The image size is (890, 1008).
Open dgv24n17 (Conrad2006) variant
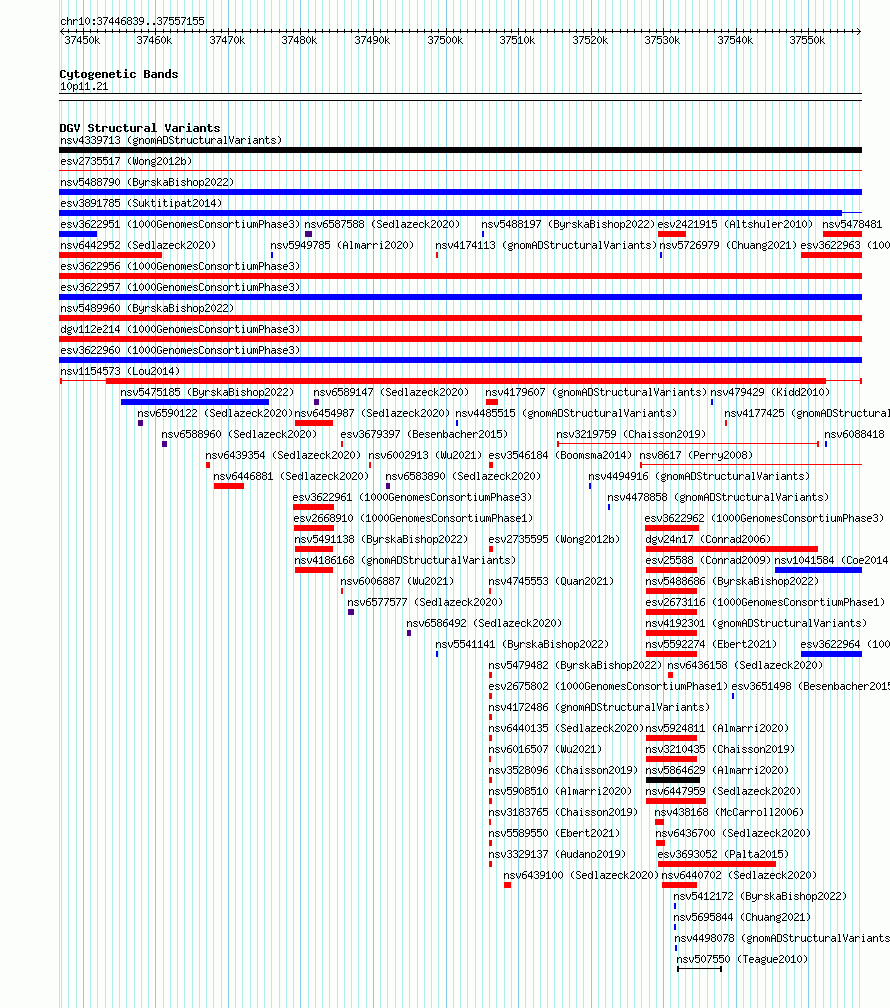[708, 539]
